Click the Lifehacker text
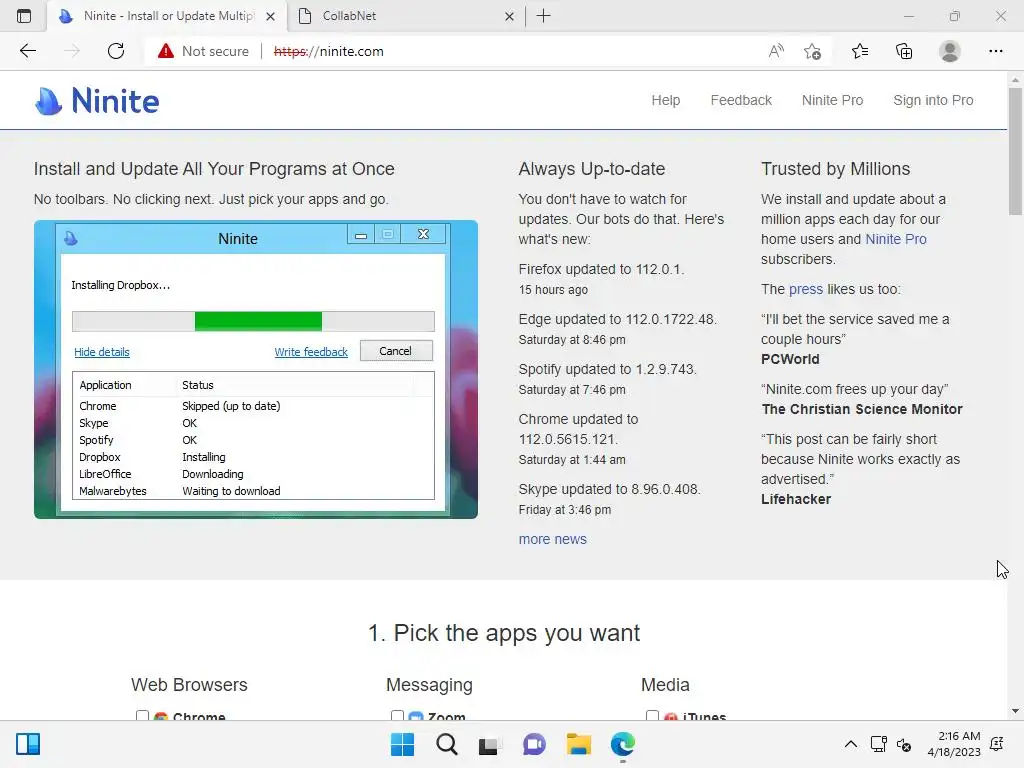This screenshot has height=768, width=1024. pos(795,499)
